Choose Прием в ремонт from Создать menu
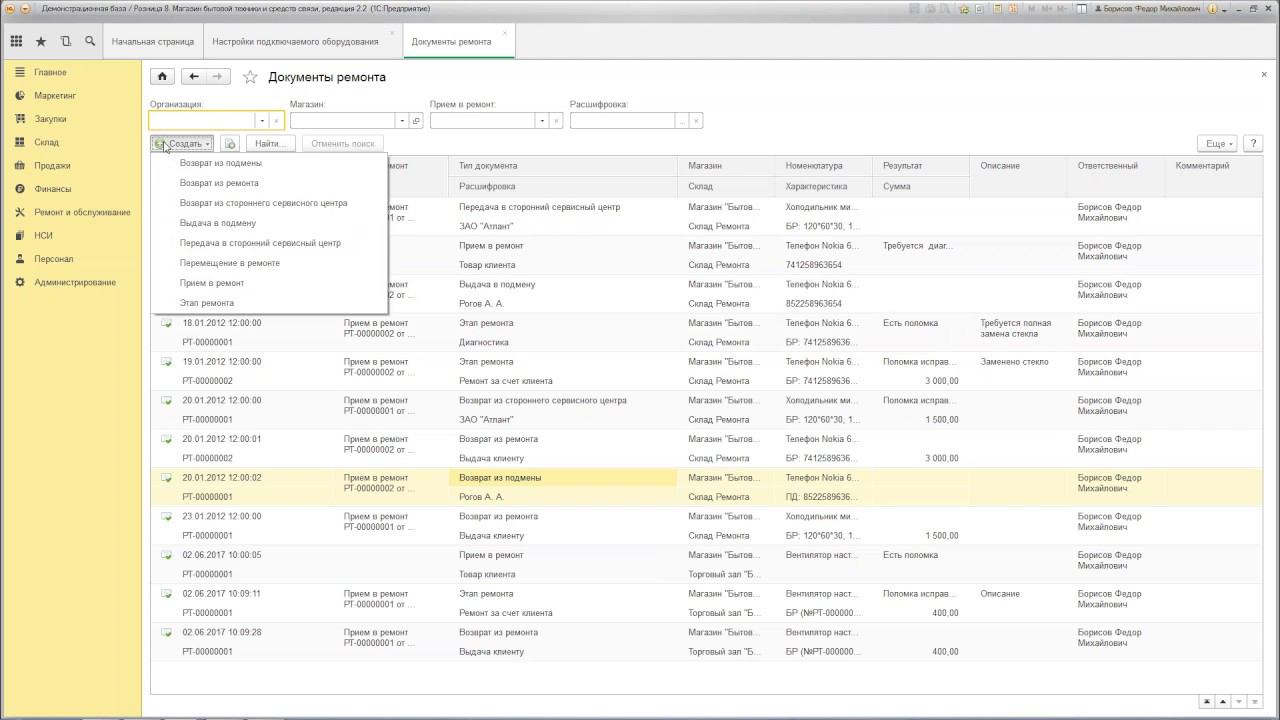 click(x=212, y=283)
